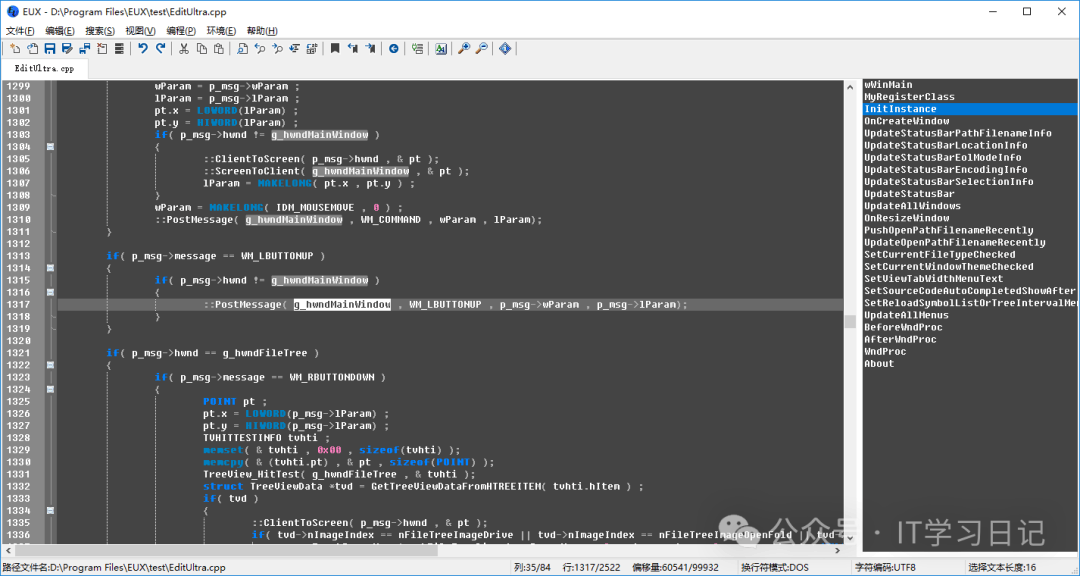Click the blue back navigation icon
The height and width of the screenshot is (576, 1080).
[393, 48]
